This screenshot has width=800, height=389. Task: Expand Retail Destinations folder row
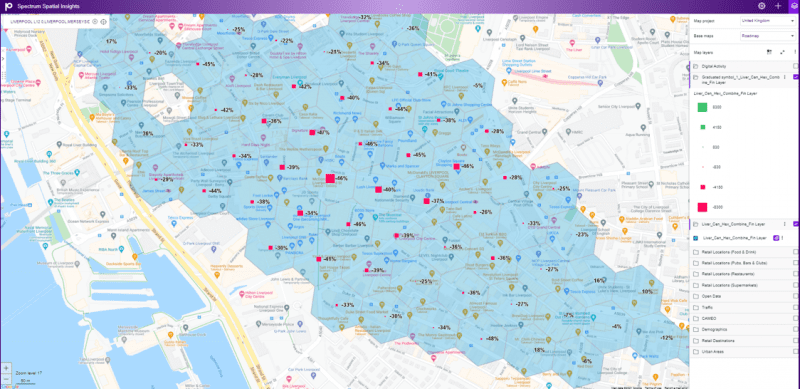tap(744, 341)
